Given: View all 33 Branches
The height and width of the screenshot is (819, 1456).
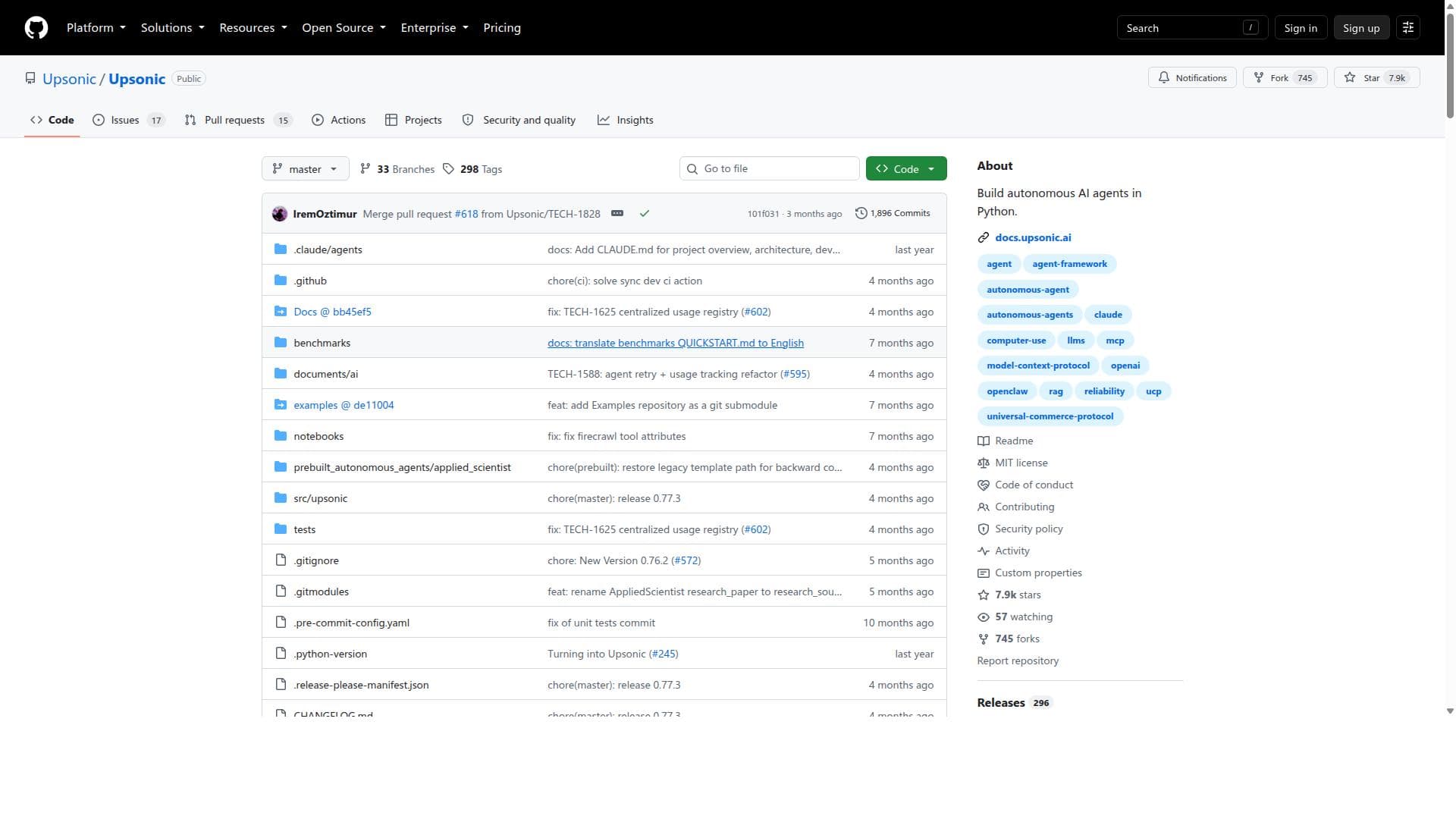Looking at the screenshot, I should point(397,169).
